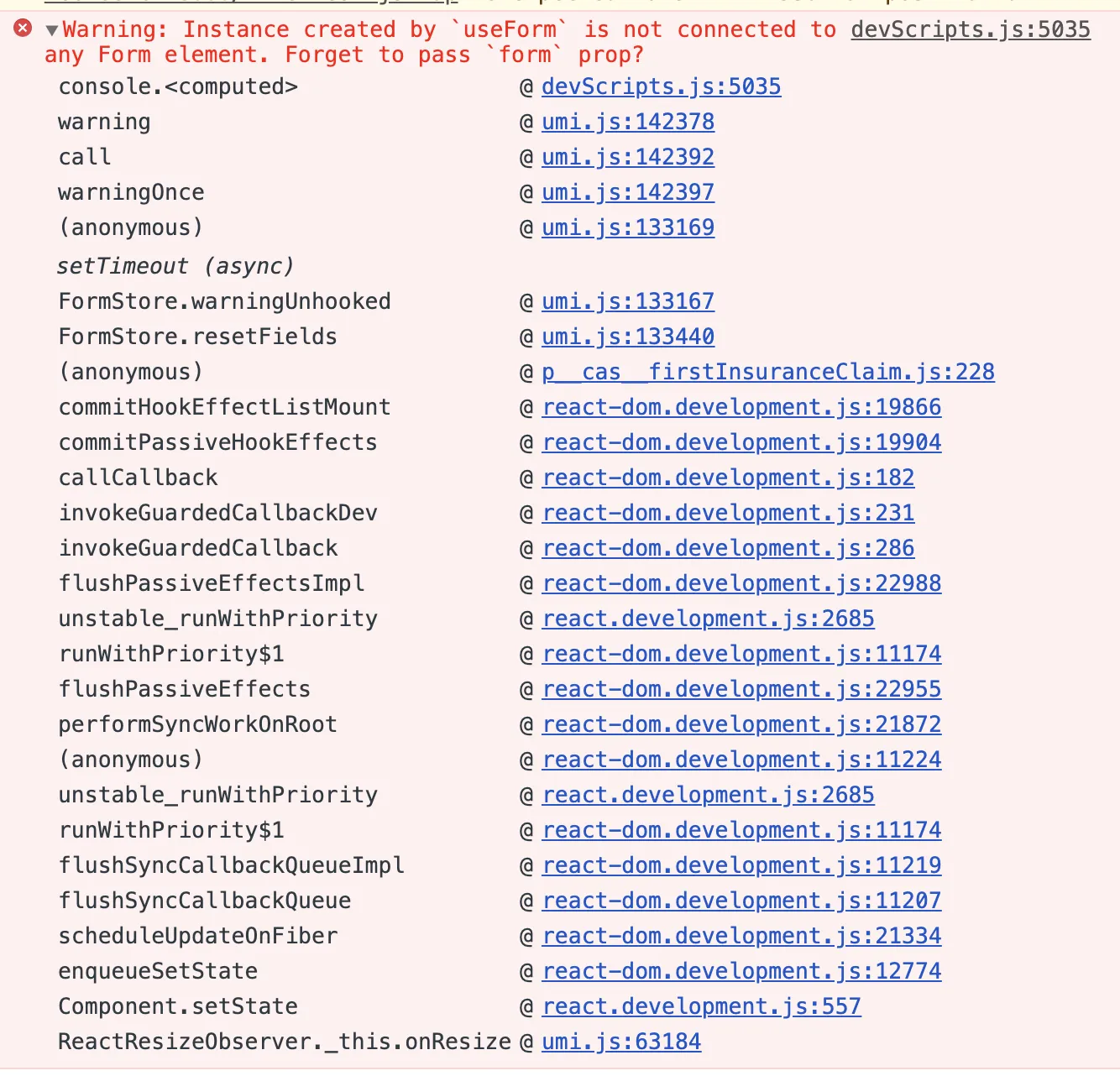Open p__cas__firstInsuranceClaim.js:228 source link
This screenshot has height=1076, width=1120.
[768, 372]
